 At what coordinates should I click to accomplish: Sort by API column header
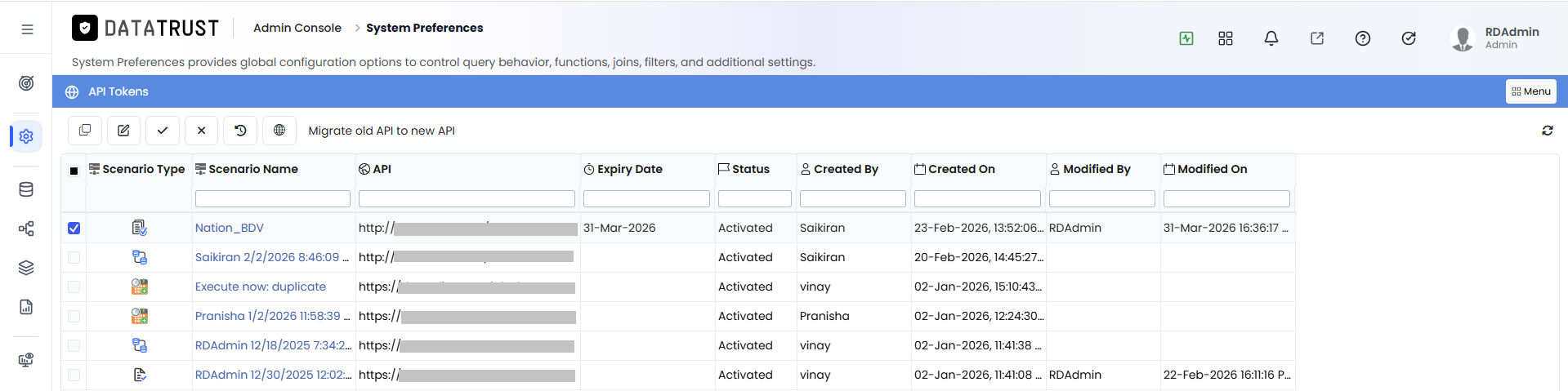pyautogui.click(x=375, y=169)
